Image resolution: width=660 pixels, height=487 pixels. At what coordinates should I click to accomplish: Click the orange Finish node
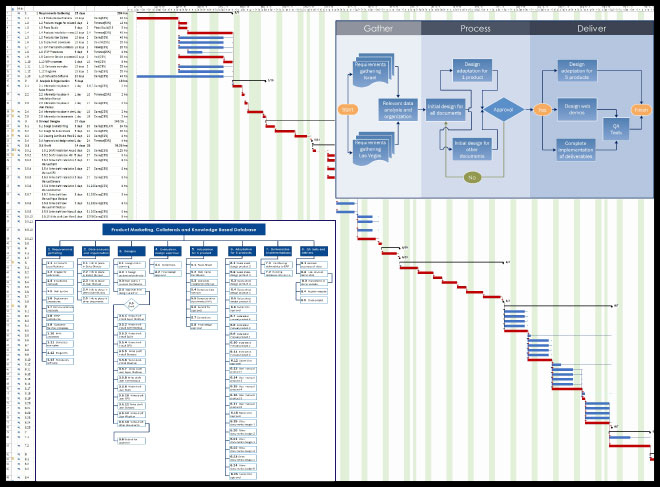click(641, 110)
